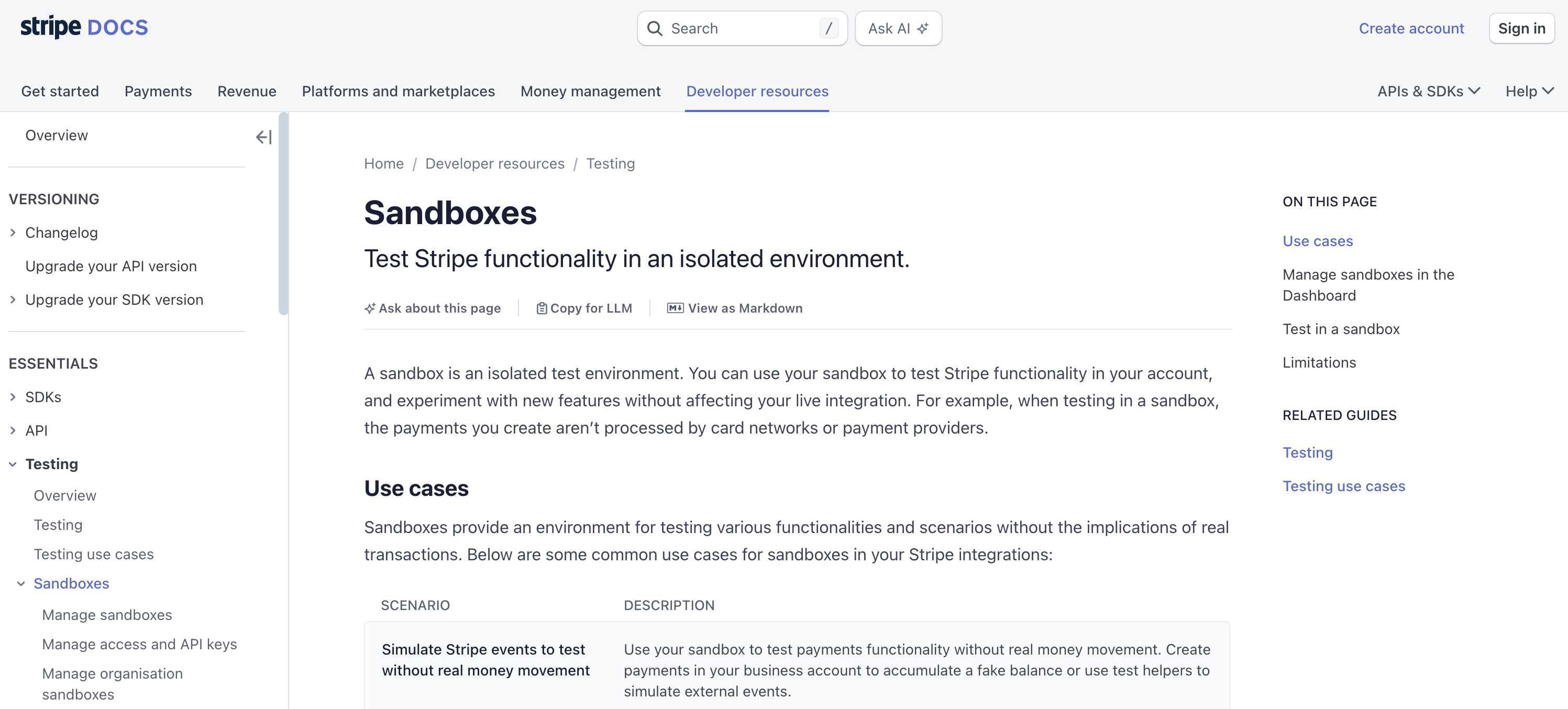Open the APIs & SDKs dropdown
Screen dimensions: 1568x709
1428,91
